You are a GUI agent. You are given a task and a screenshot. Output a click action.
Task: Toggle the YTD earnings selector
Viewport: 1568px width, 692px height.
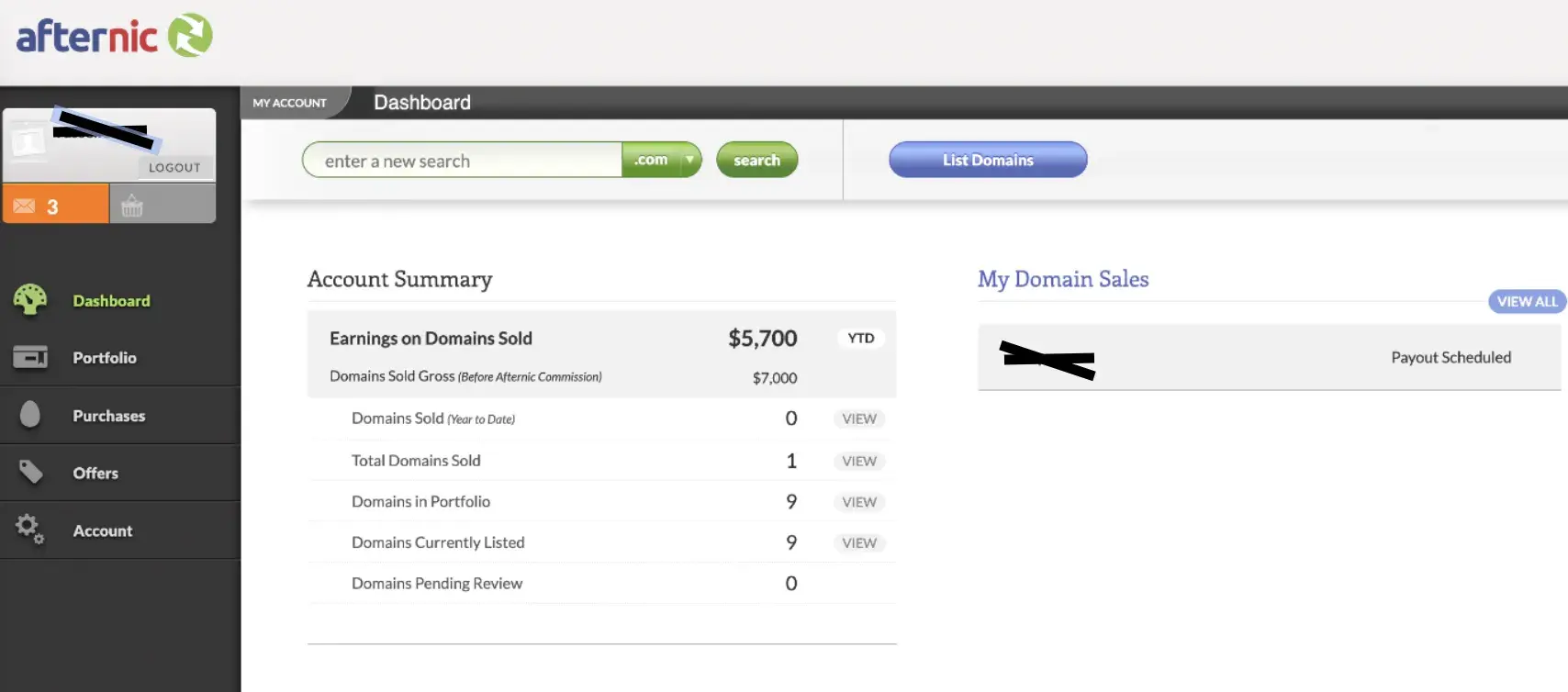pyautogui.click(x=860, y=338)
